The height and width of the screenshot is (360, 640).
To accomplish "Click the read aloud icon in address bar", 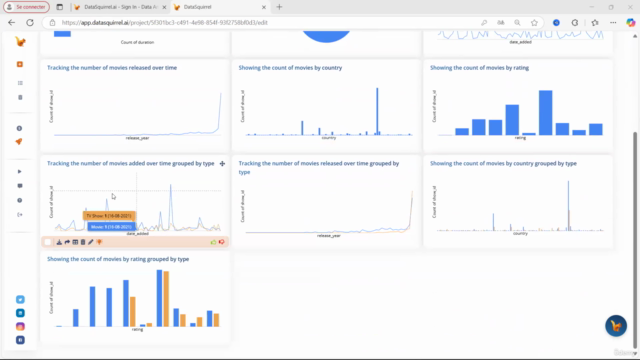I will (x=500, y=23).
